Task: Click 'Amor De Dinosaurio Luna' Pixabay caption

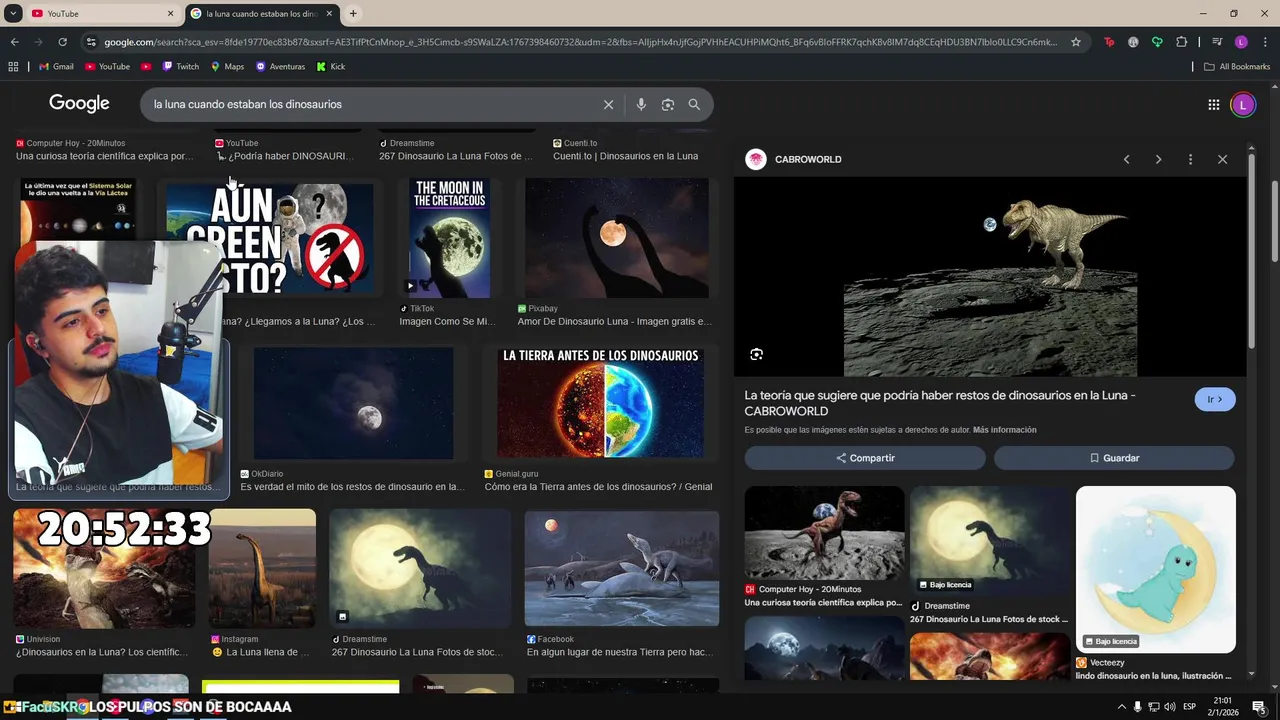Action: 615,322
